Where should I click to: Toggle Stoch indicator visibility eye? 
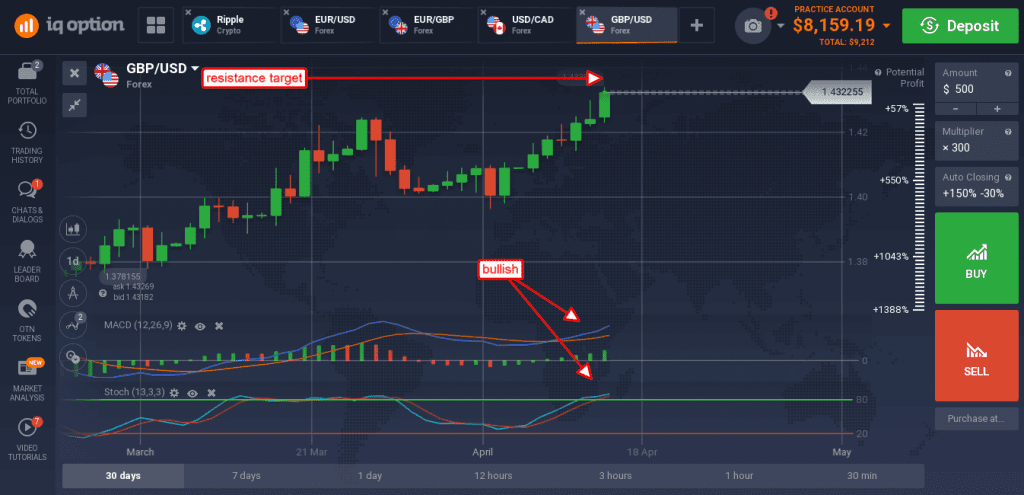pos(193,392)
